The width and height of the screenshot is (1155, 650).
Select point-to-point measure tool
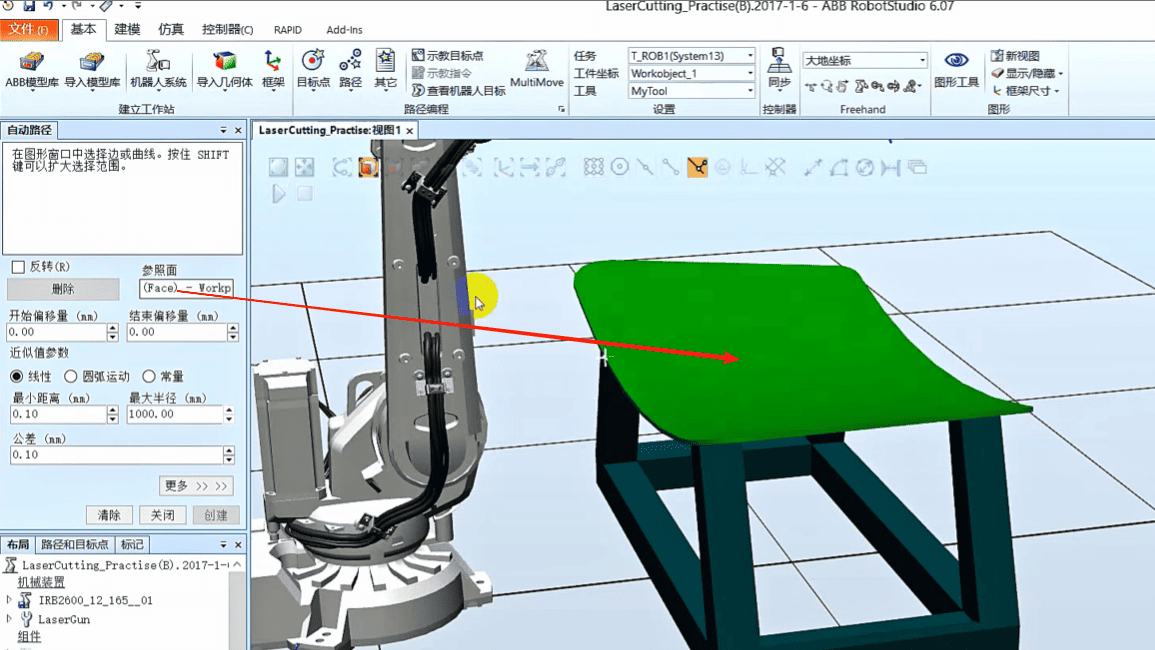click(812, 167)
